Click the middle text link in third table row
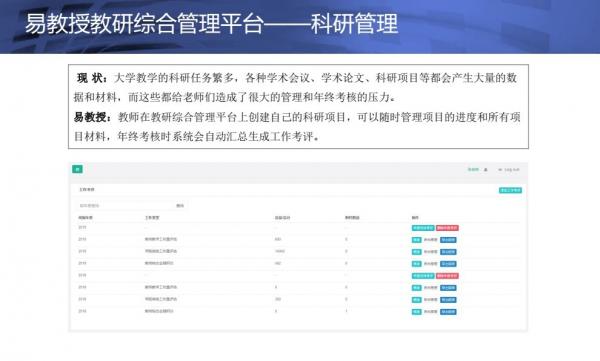This screenshot has width=600, height=361. pos(430,252)
